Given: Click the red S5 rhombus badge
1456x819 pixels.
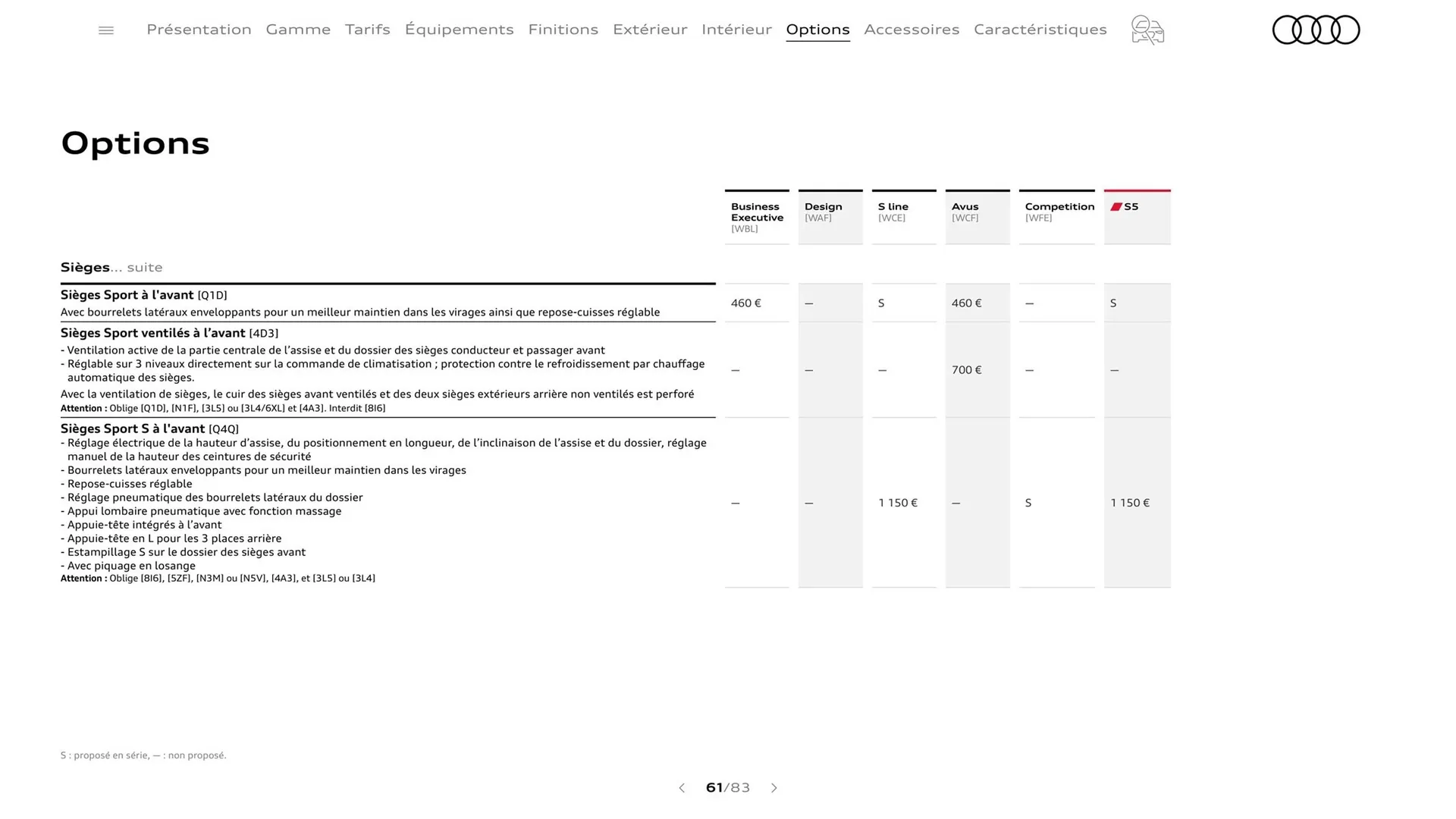Looking at the screenshot, I should point(1116,206).
